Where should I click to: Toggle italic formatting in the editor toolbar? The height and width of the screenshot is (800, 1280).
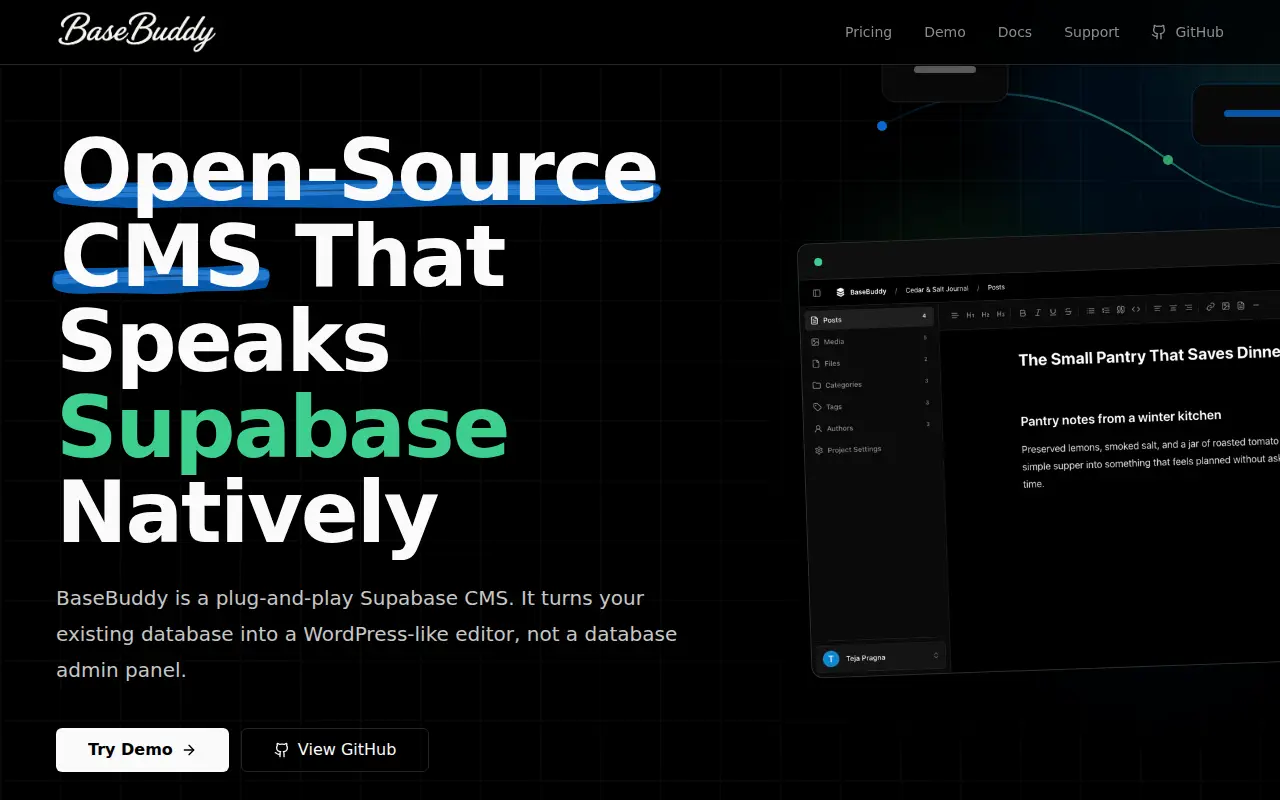pyautogui.click(x=1038, y=313)
